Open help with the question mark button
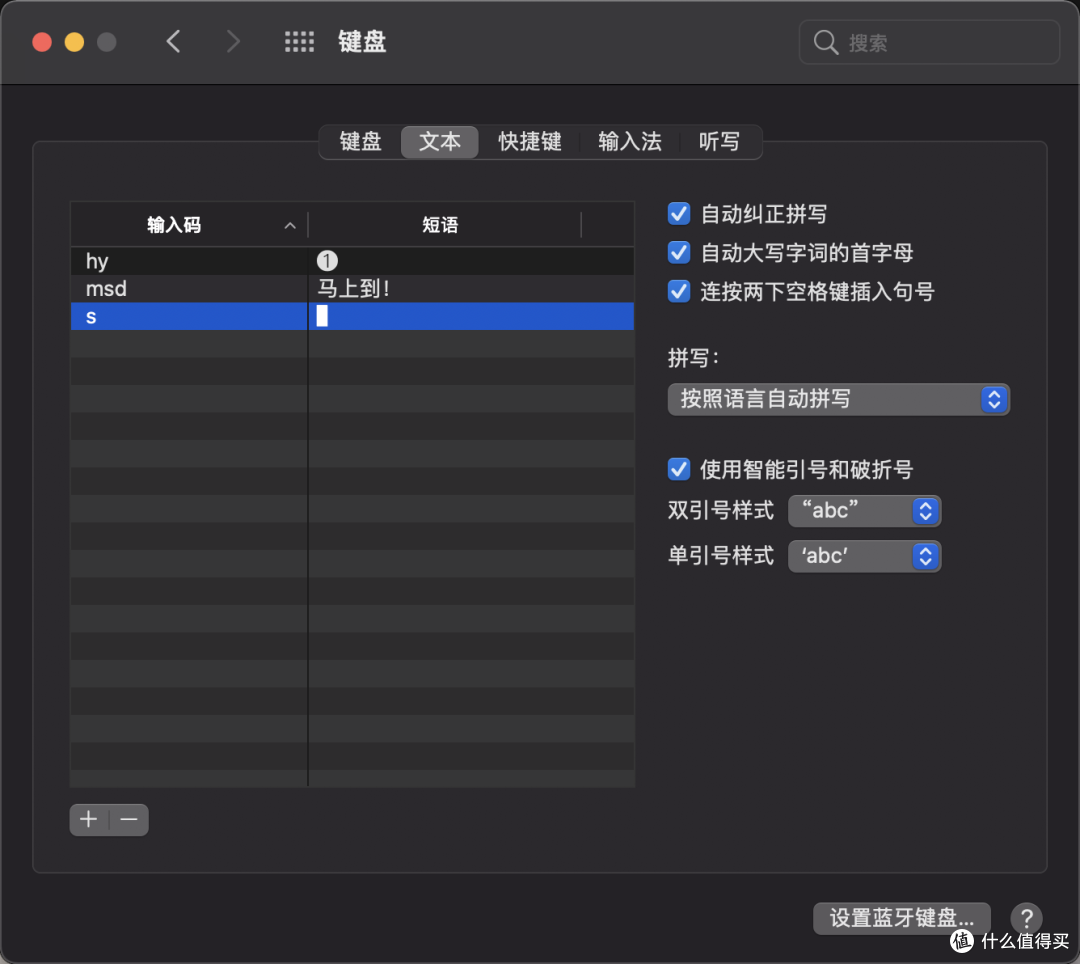The width and height of the screenshot is (1080, 964). pos(1026,918)
